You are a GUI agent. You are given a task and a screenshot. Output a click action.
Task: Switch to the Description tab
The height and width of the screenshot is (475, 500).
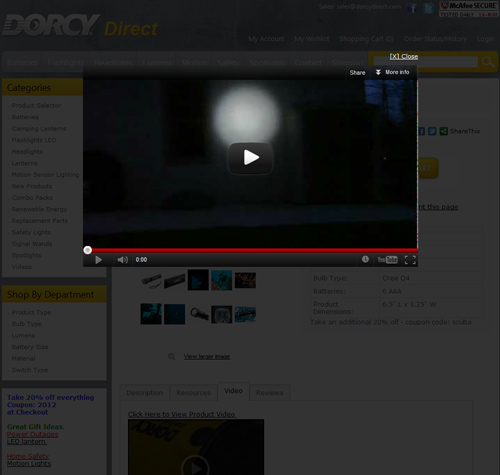(x=145, y=393)
